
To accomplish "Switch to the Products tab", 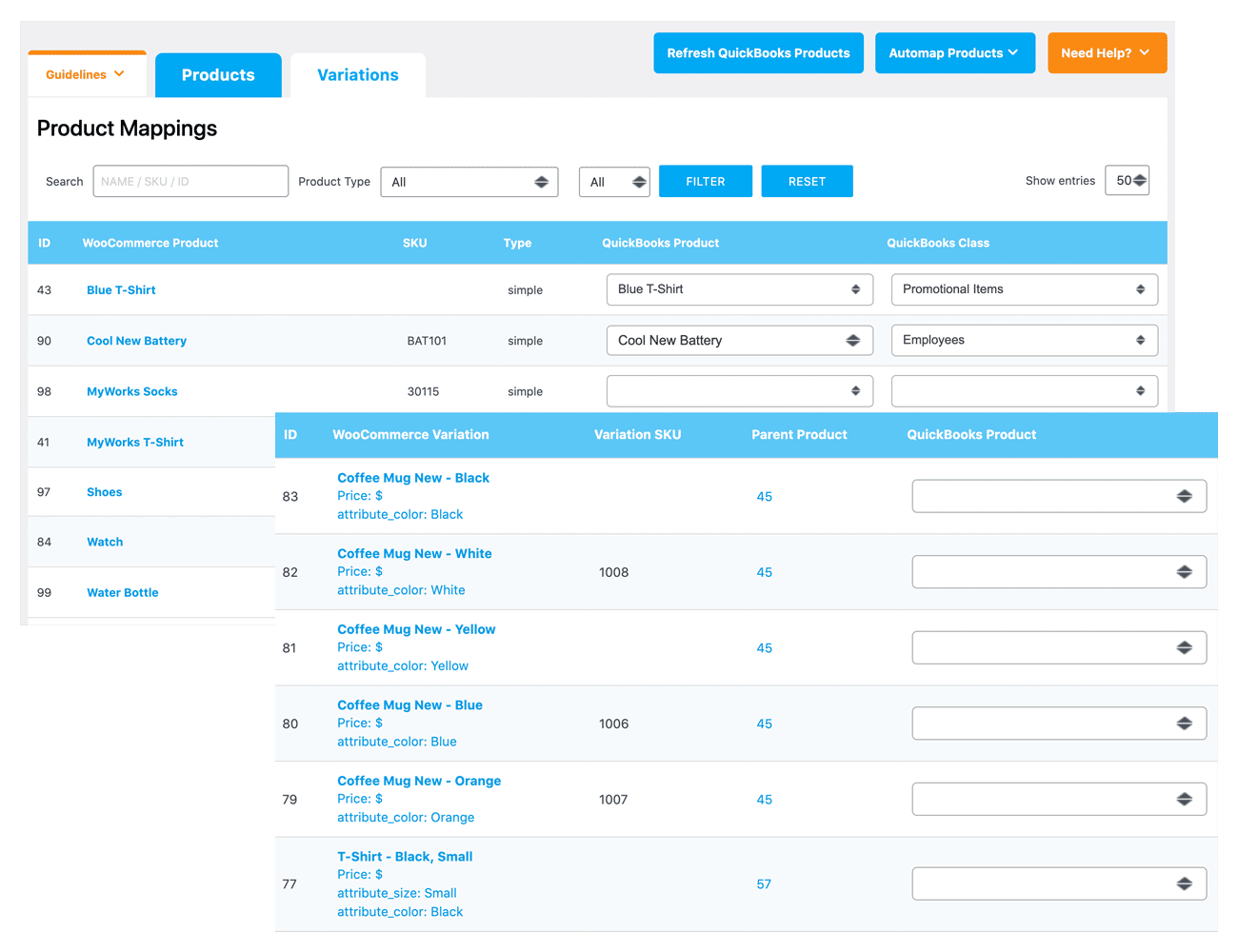I will click(x=218, y=74).
